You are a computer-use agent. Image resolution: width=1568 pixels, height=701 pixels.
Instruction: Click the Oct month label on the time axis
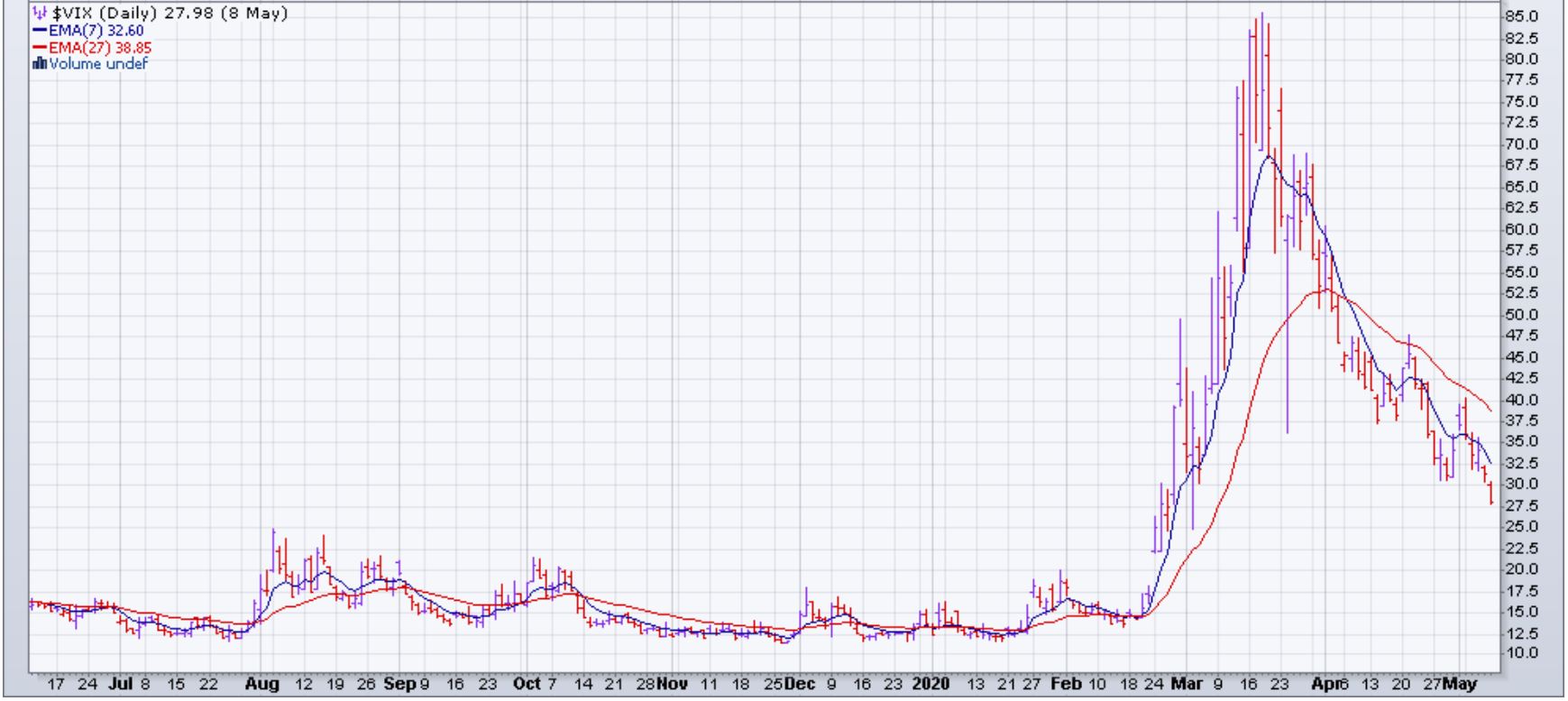(527, 684)
